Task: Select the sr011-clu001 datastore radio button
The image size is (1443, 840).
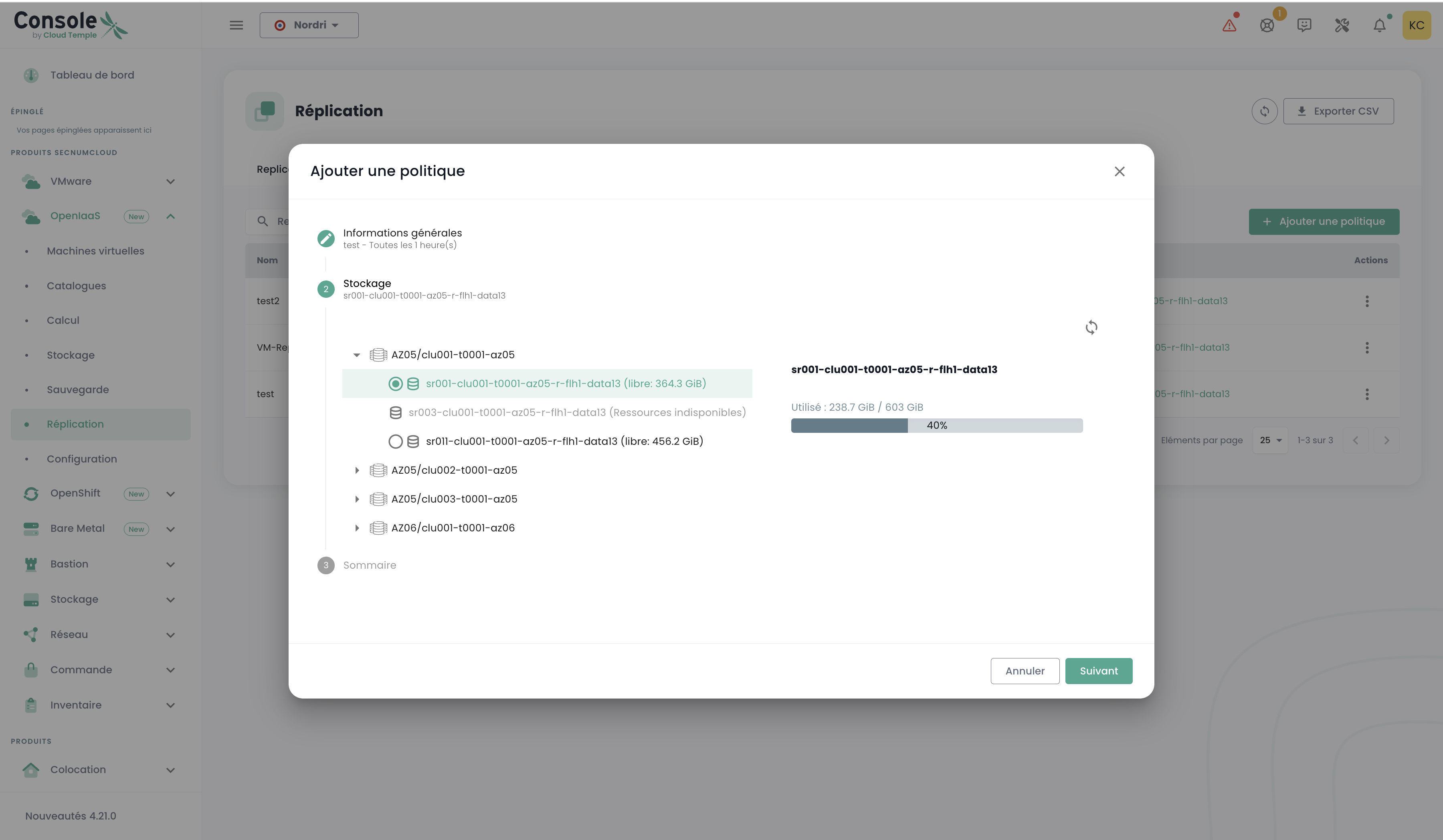Action: point(395,442)
